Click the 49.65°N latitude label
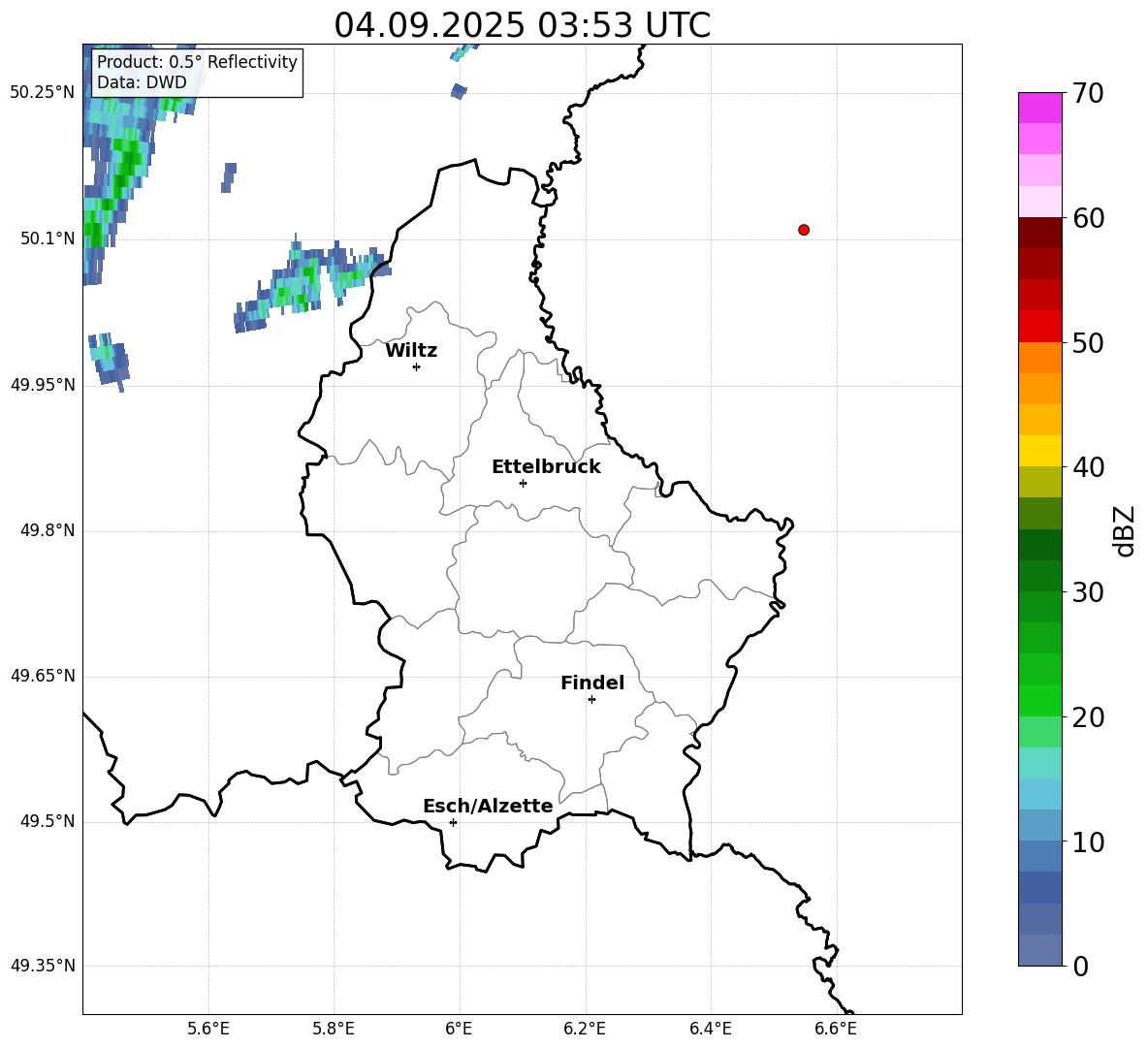 43,676
